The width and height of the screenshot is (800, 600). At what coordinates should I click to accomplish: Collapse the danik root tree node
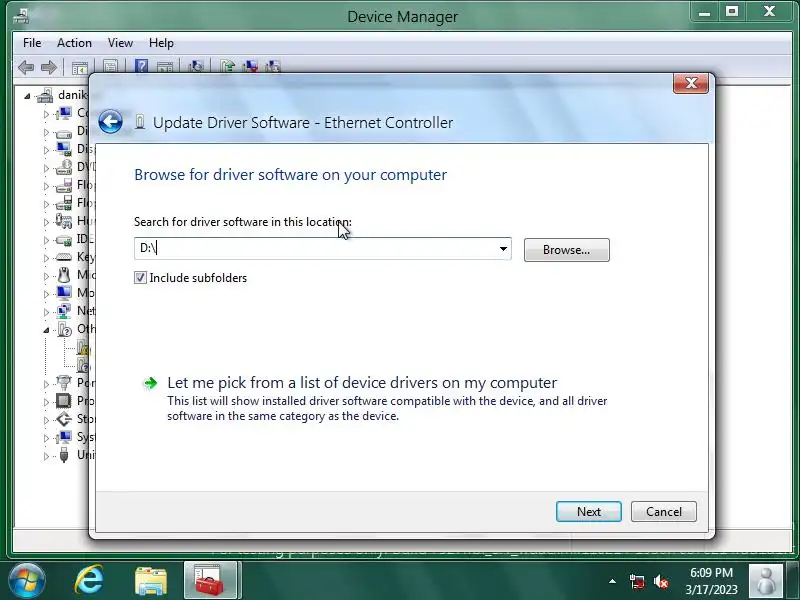point(27,96)
